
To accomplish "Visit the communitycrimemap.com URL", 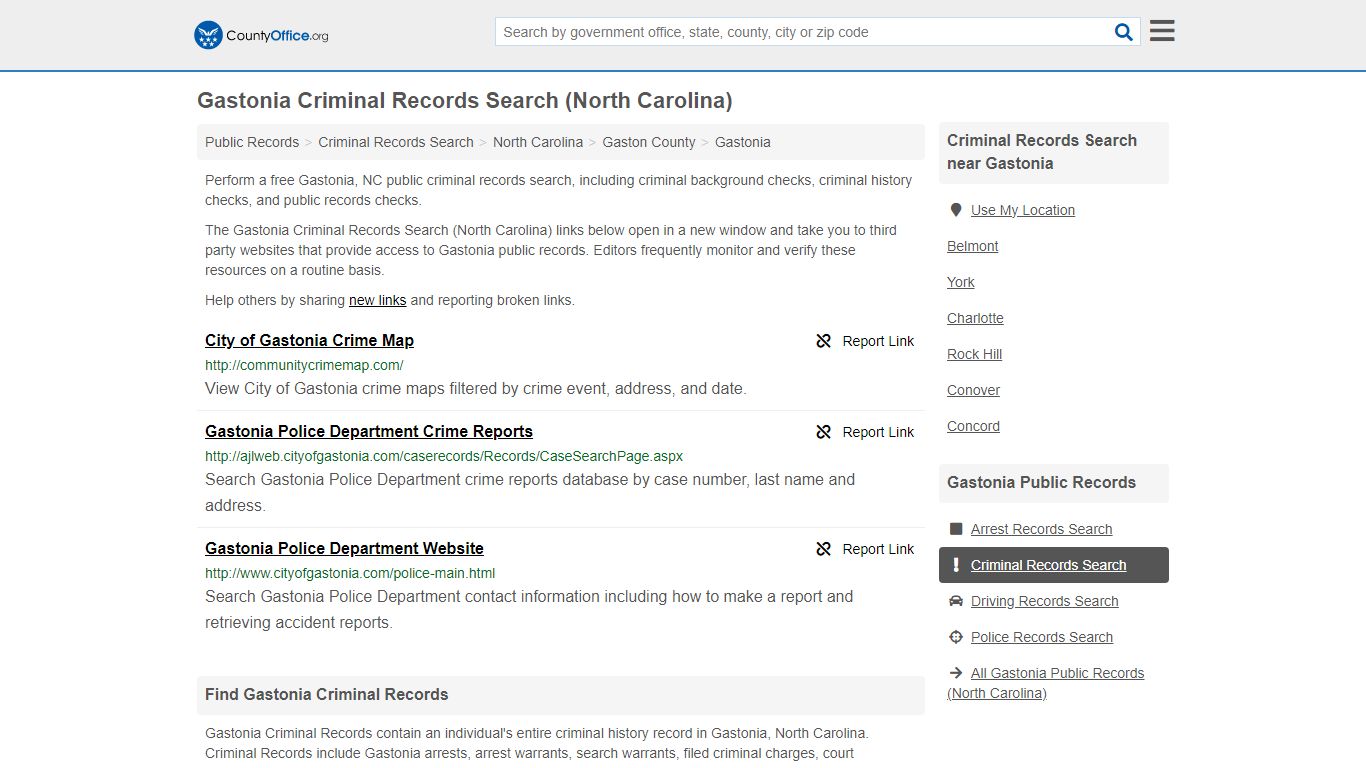I will pyautogui.click(x=304, y=365).
